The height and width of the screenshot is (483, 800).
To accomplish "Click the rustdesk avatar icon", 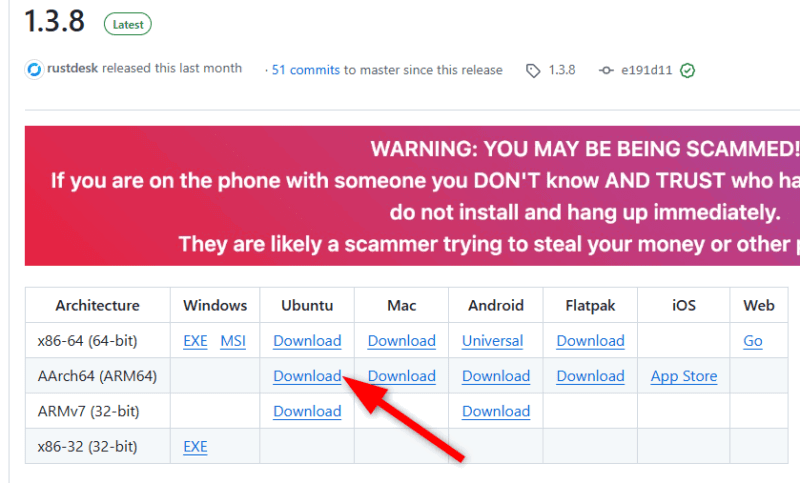I will (x=35, y=70).
